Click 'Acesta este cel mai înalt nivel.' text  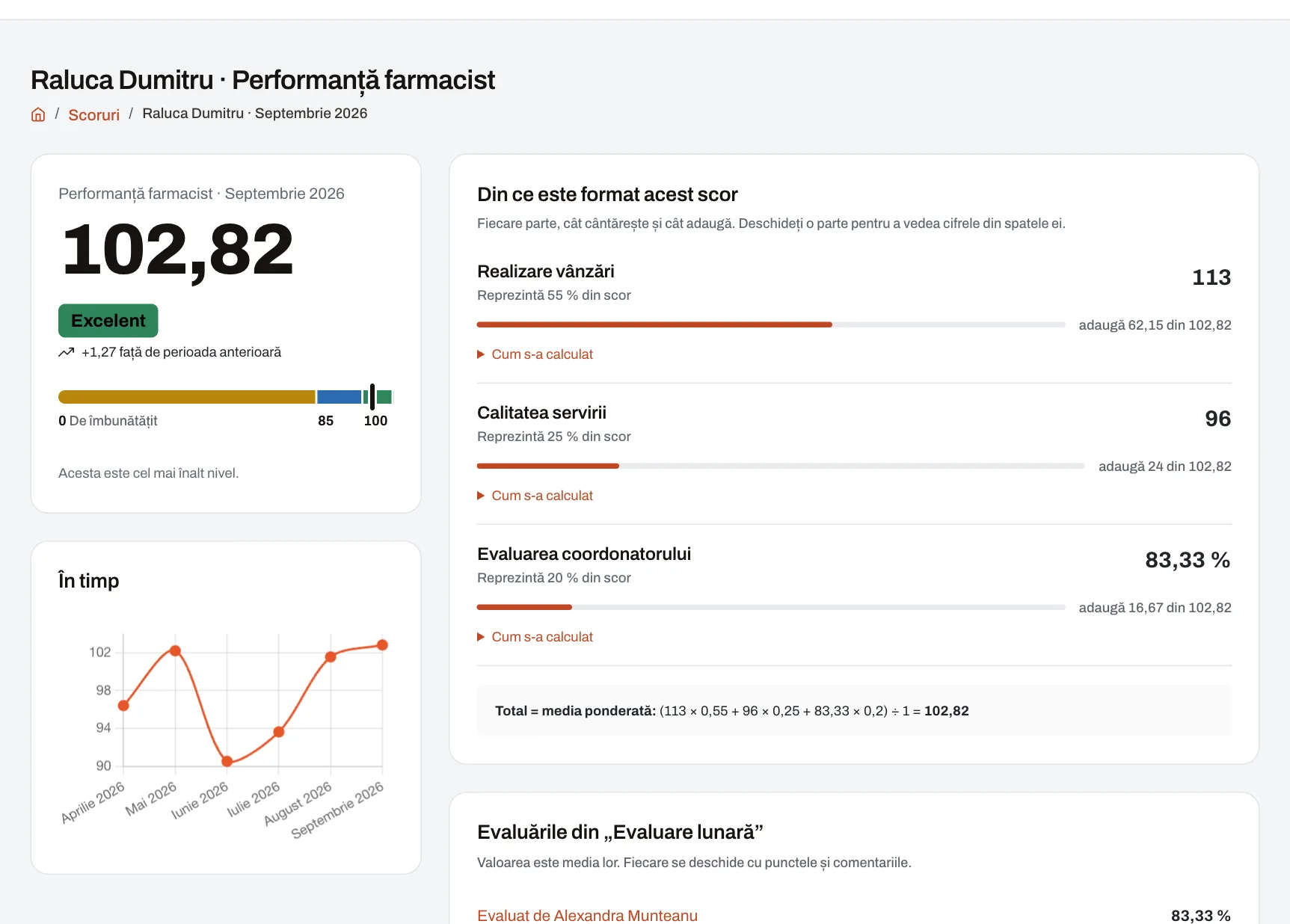tap(149, 473)
